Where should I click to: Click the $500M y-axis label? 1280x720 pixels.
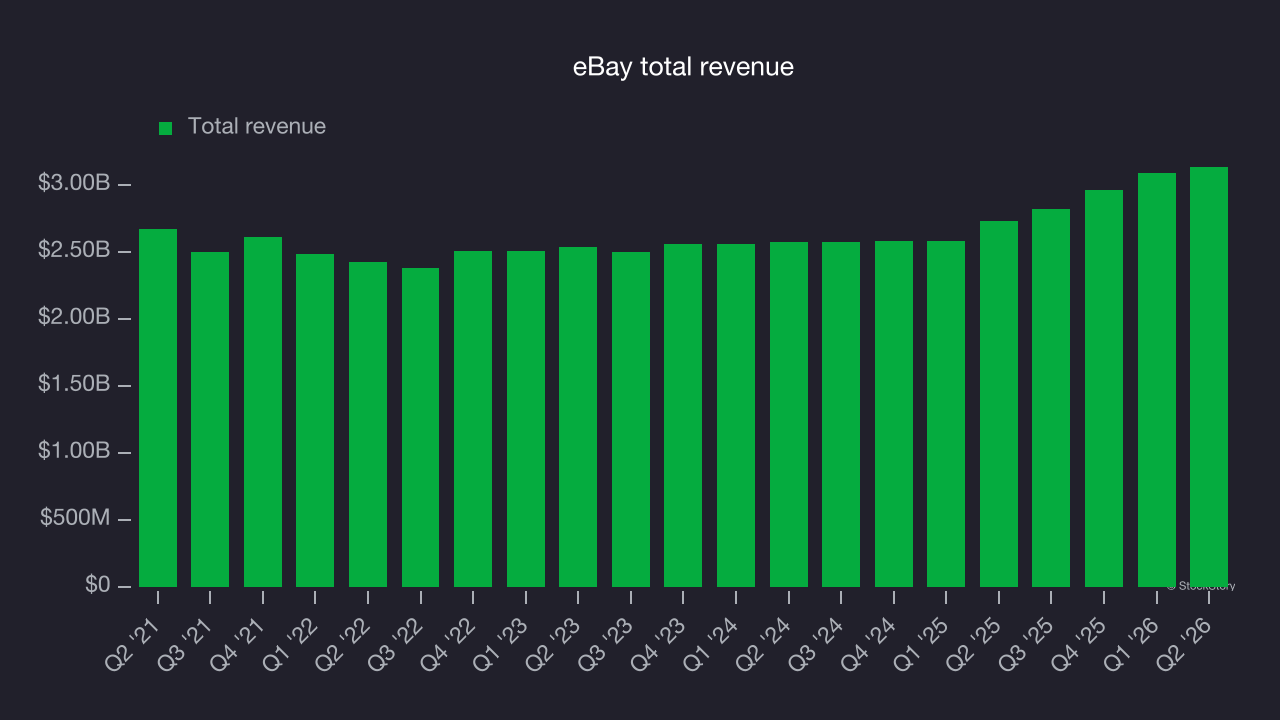click(x=75, y=518)
